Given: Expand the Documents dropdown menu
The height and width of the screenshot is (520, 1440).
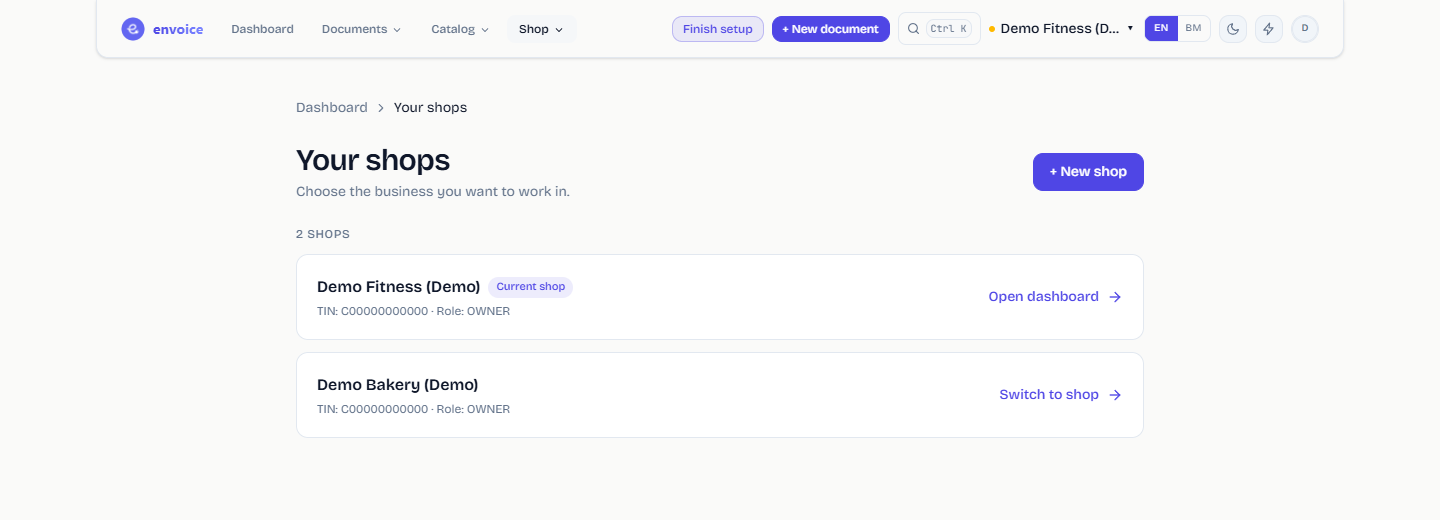Looking at the screenshot, I should coord(361,29).
